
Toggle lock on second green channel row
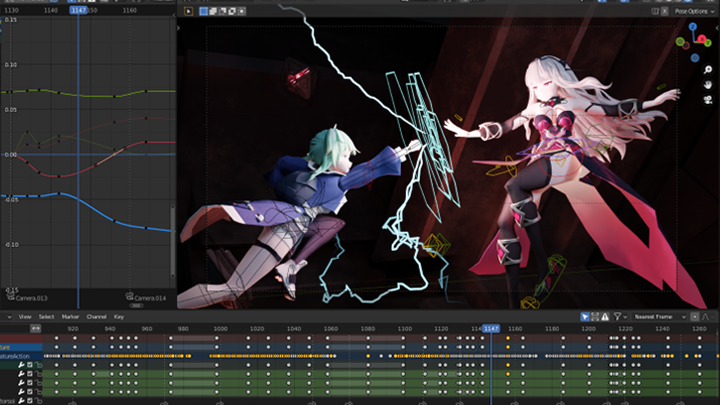pos(39,374)
